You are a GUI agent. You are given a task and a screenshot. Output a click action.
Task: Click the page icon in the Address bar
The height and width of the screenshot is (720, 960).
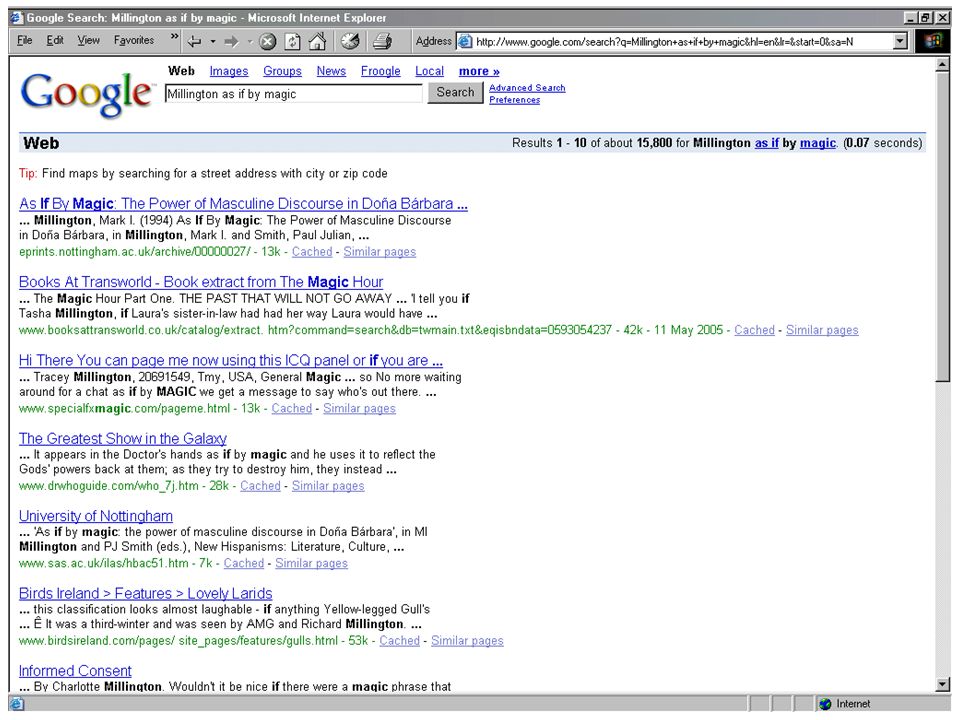tap(465, 42)
